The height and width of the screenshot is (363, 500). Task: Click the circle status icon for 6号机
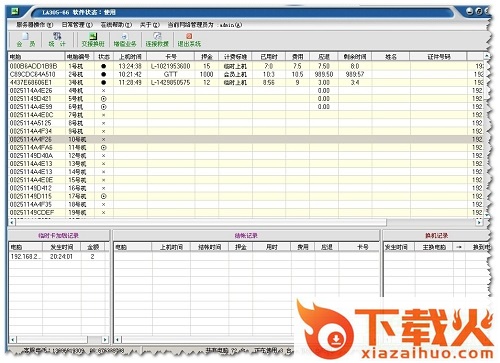pyautogui.click(x=104, y=107)
